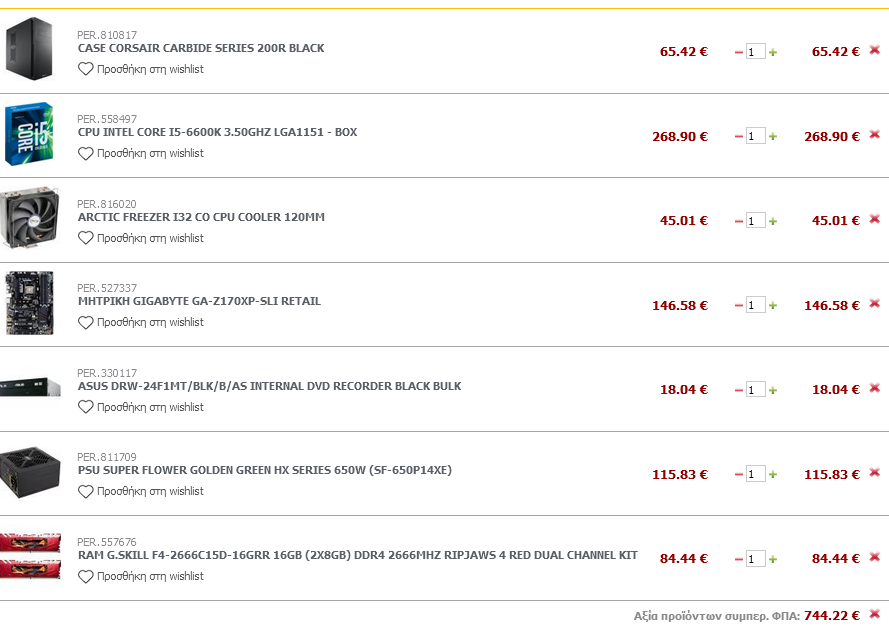Increase quantity of the Corsair case
Image resolution: width=889 pixels, height=629 pixels.
coord(773,52)
